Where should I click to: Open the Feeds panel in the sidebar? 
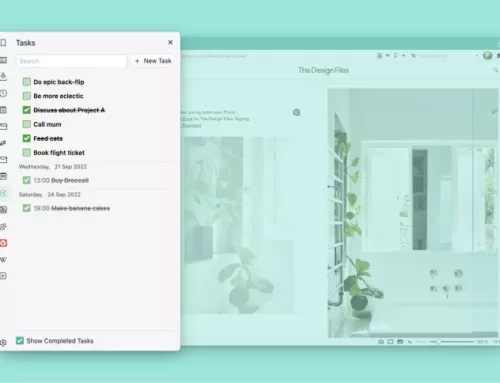[3, 210]
